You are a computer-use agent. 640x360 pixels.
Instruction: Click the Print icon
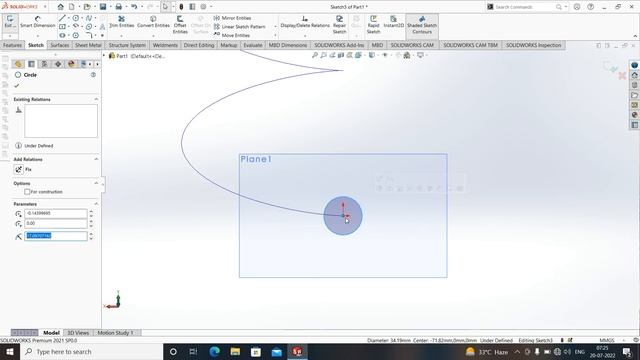(118, 7)
